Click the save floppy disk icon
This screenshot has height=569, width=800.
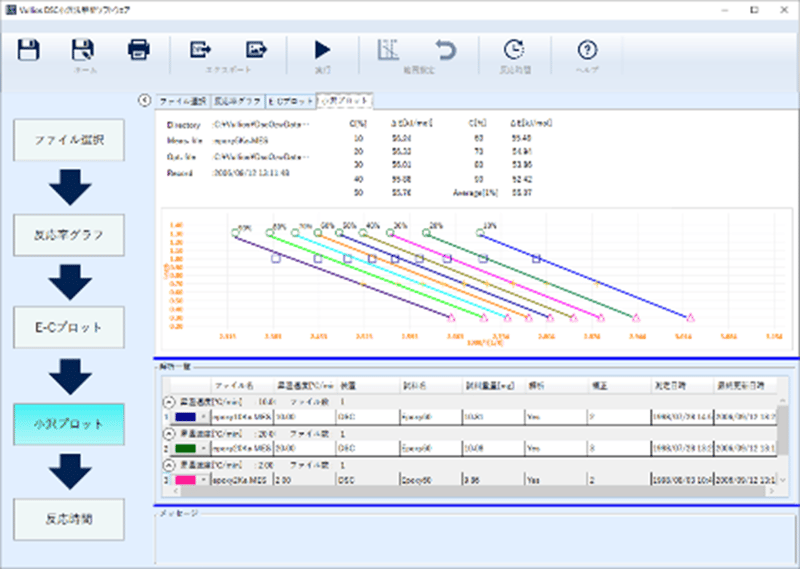pyautogui.click(x=29, y=50)
